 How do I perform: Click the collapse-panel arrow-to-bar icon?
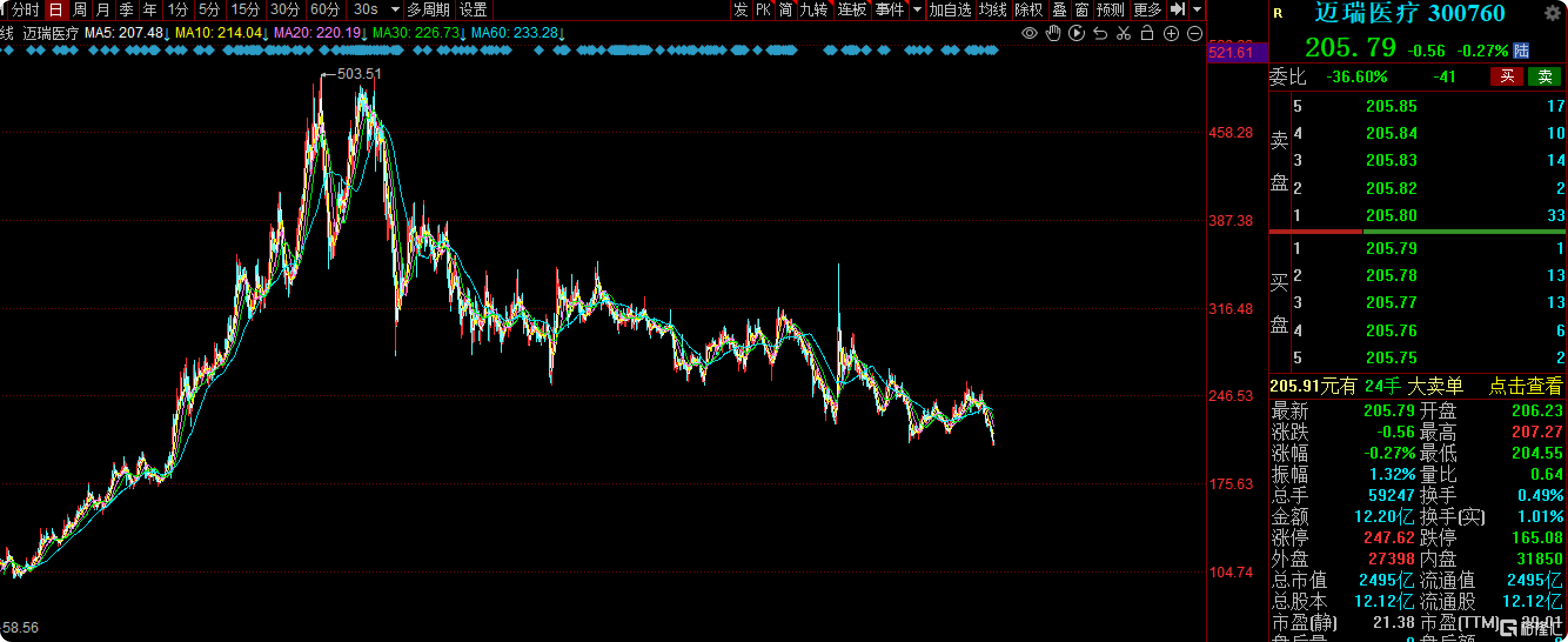pos(1178,9)
